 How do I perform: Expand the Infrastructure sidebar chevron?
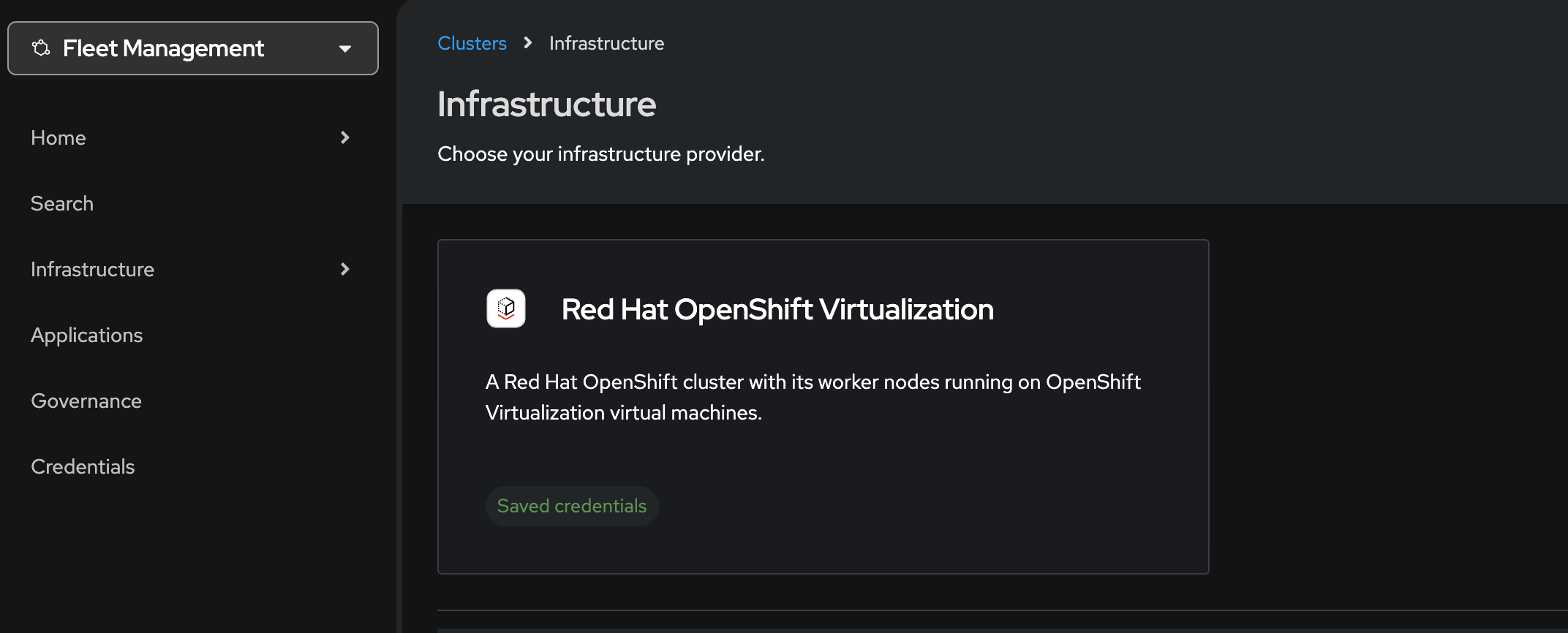pyautogui.click(x=345, y=269)
